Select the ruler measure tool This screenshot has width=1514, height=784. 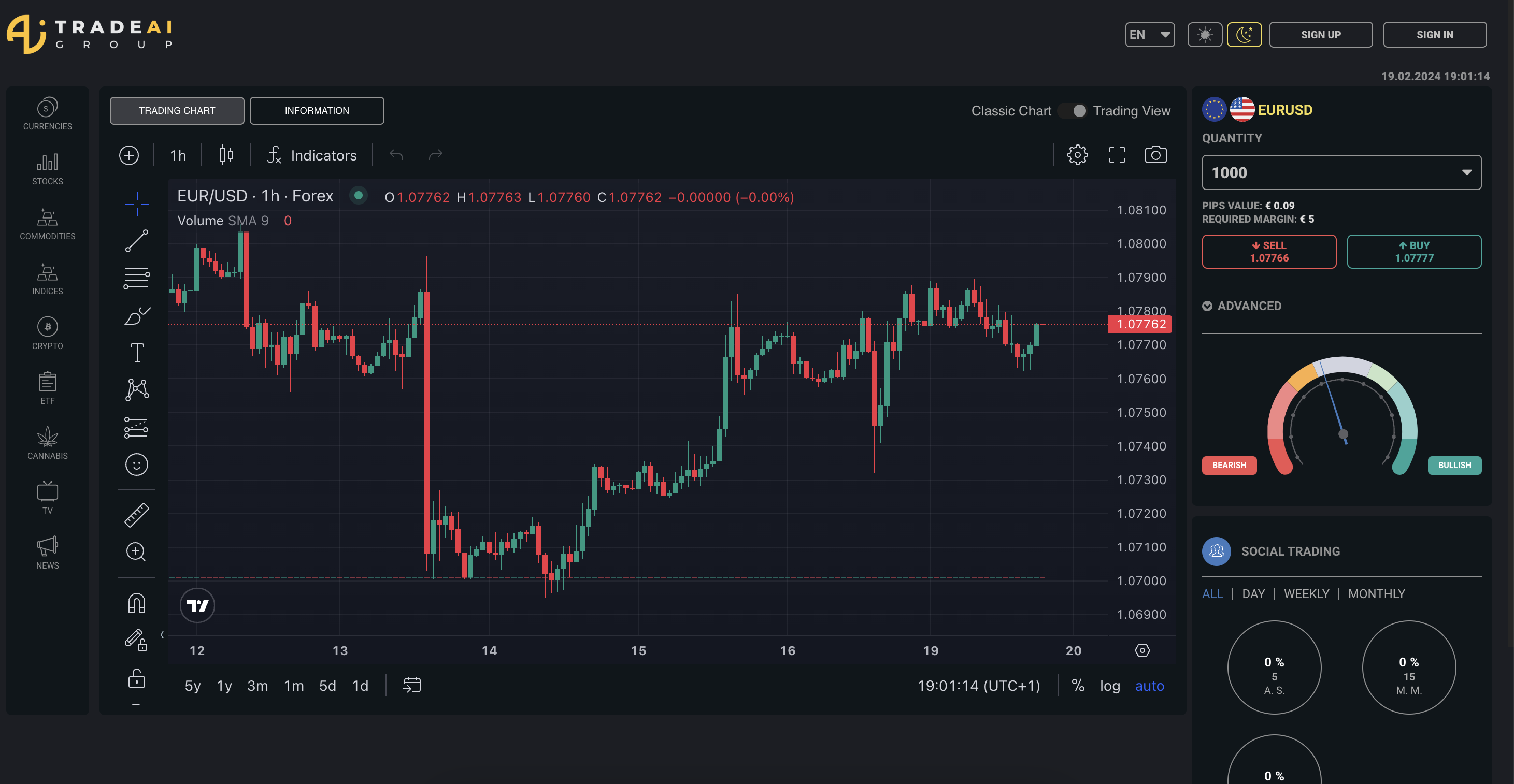pos(137,515)
